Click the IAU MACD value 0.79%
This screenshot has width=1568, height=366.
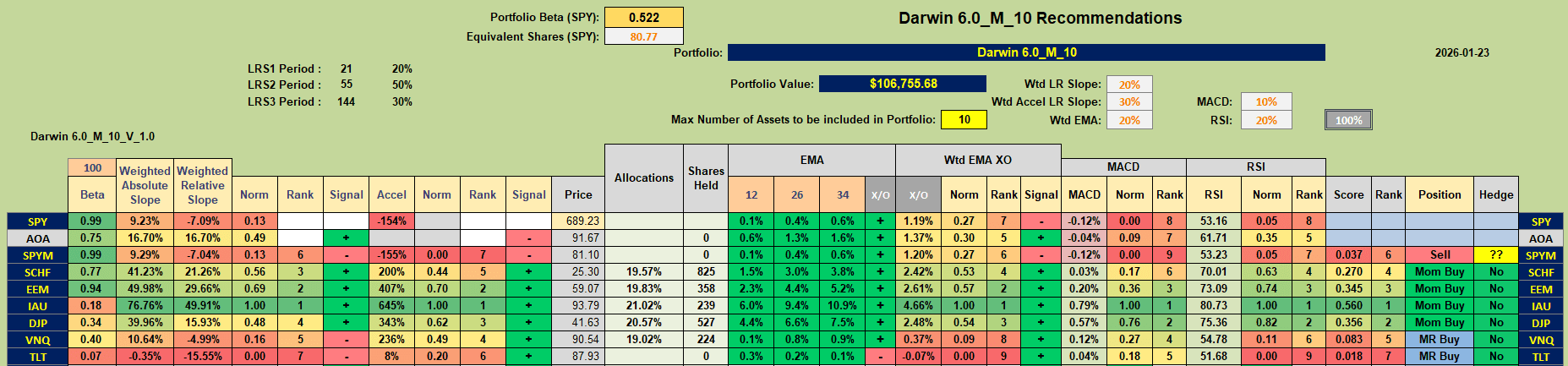pyautogui.click(x=1084, y=305)
